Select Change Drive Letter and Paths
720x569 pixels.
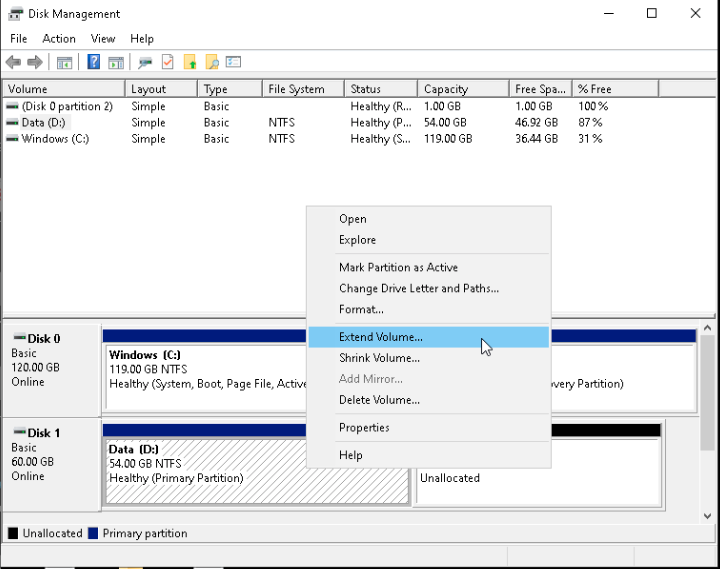click(429, 288)
